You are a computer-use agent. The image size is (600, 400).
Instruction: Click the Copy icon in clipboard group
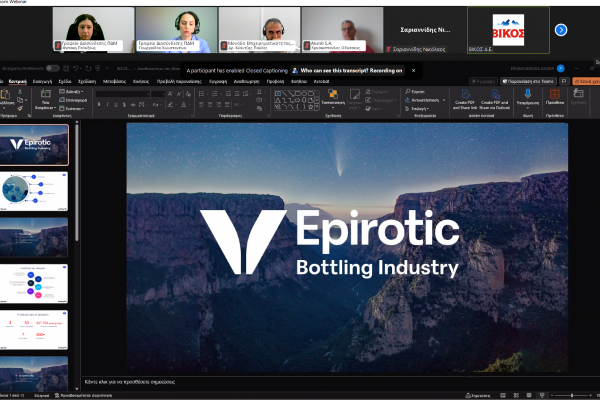point(20,100)
